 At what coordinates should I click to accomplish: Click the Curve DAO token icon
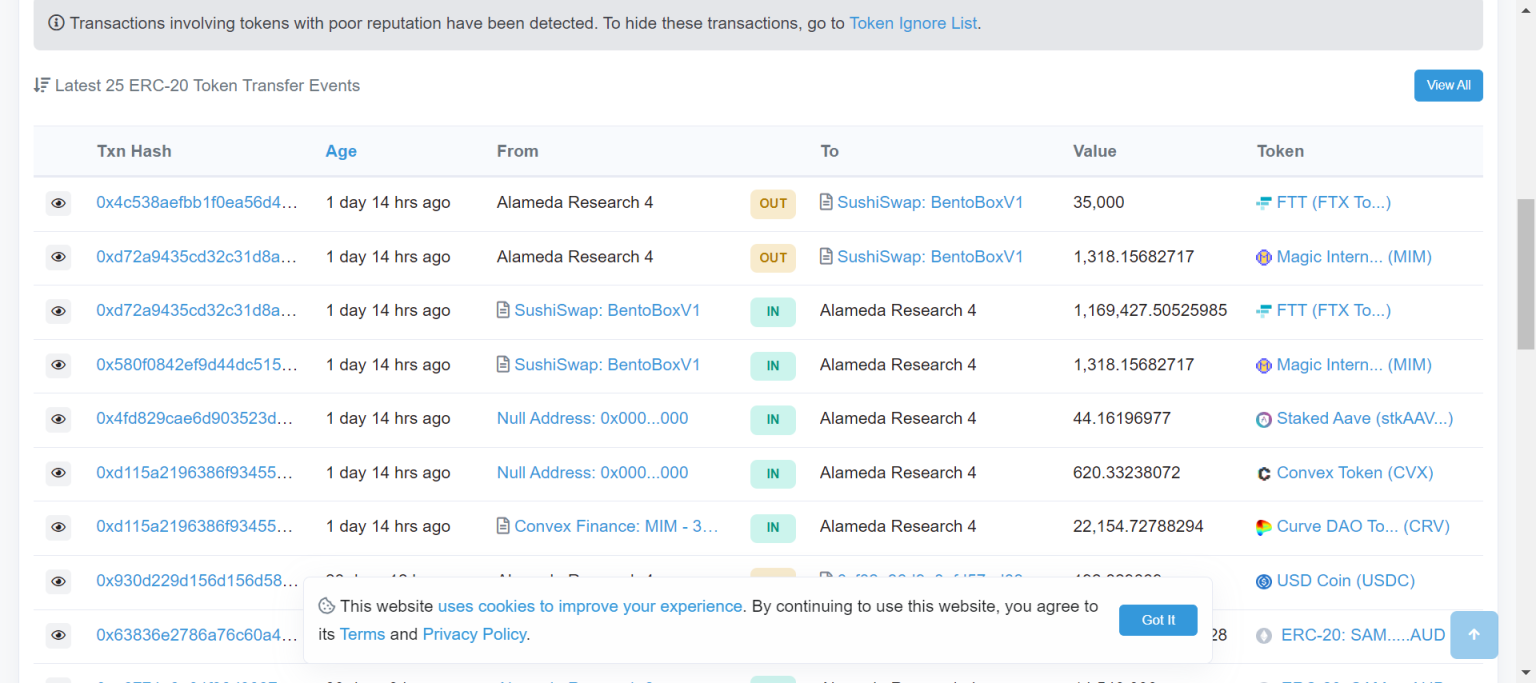pos(1262,526)
